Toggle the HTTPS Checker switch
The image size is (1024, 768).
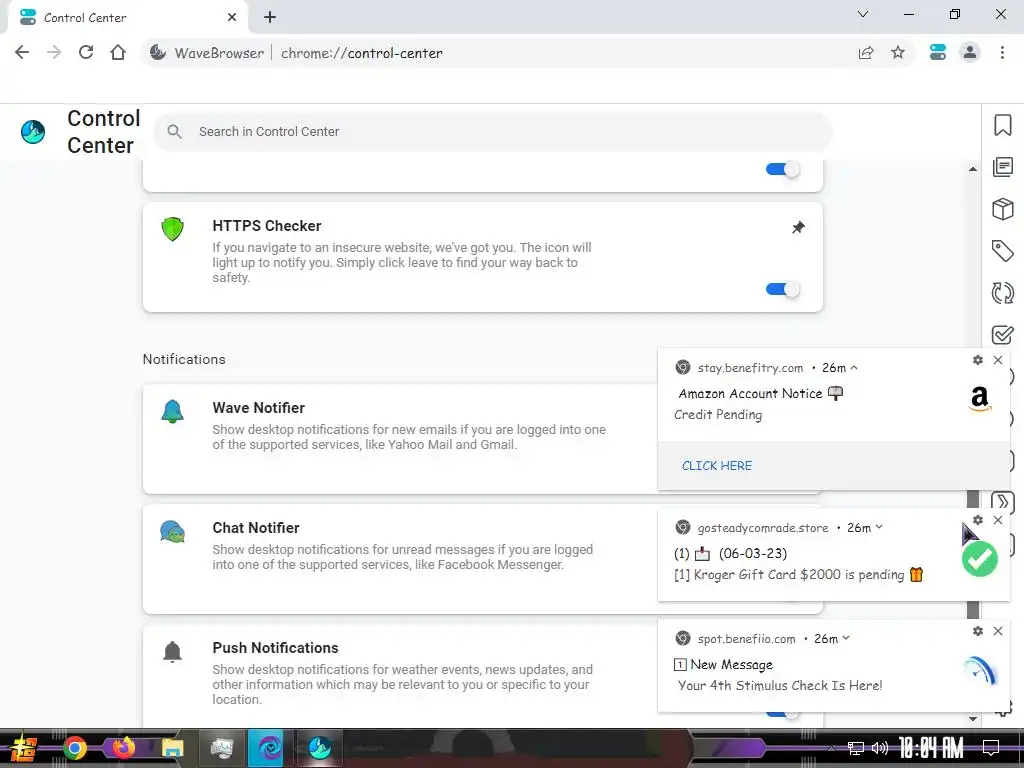tap(782, 289)
